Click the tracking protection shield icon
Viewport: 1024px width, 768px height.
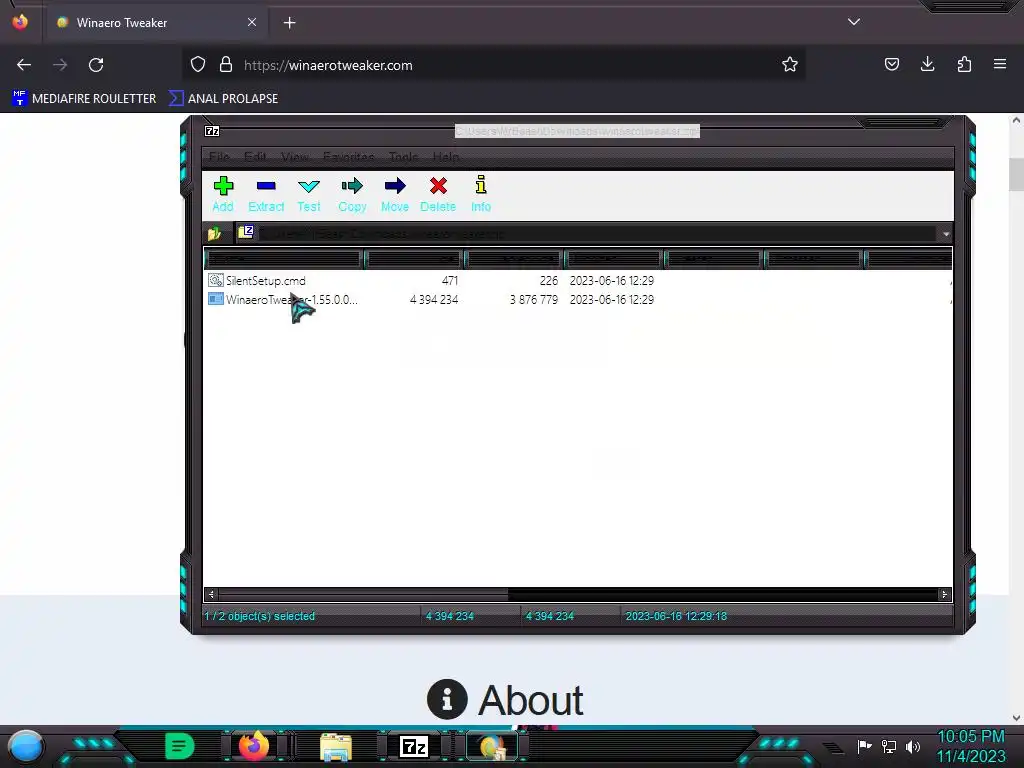coord(198,65)
